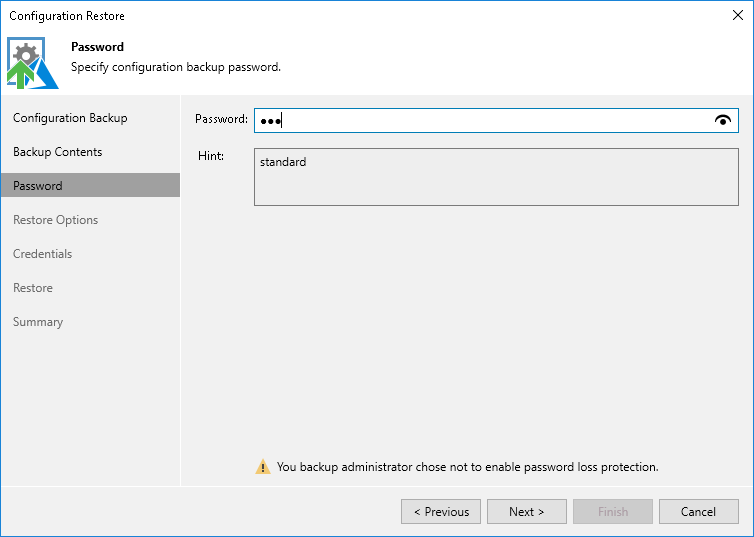Image resolution: width=754 pixels, height=537 pixels.
Task: Close the Configuration Restore dialog
Action: coord(737,15)
